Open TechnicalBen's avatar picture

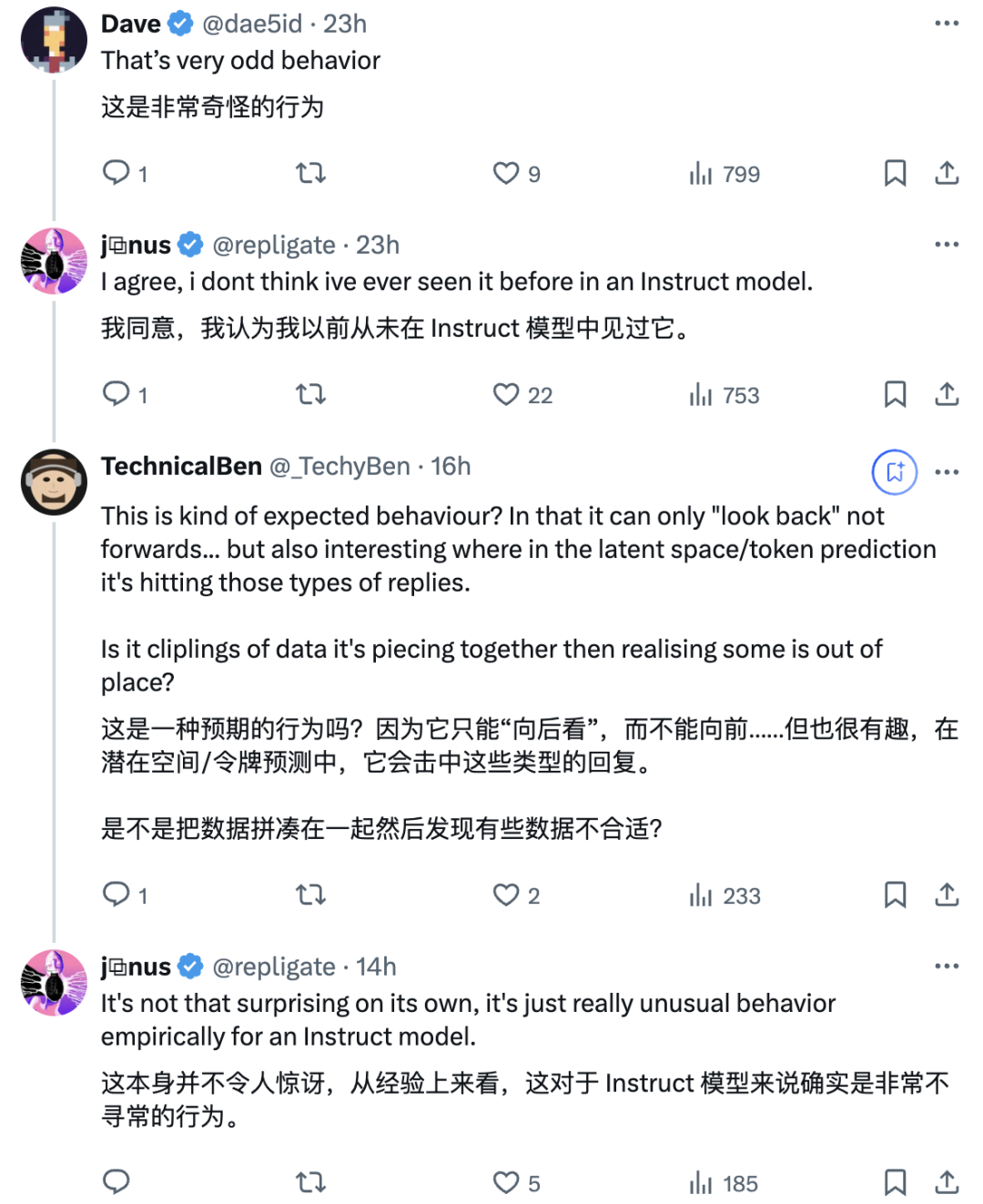[x=54, y=482]
